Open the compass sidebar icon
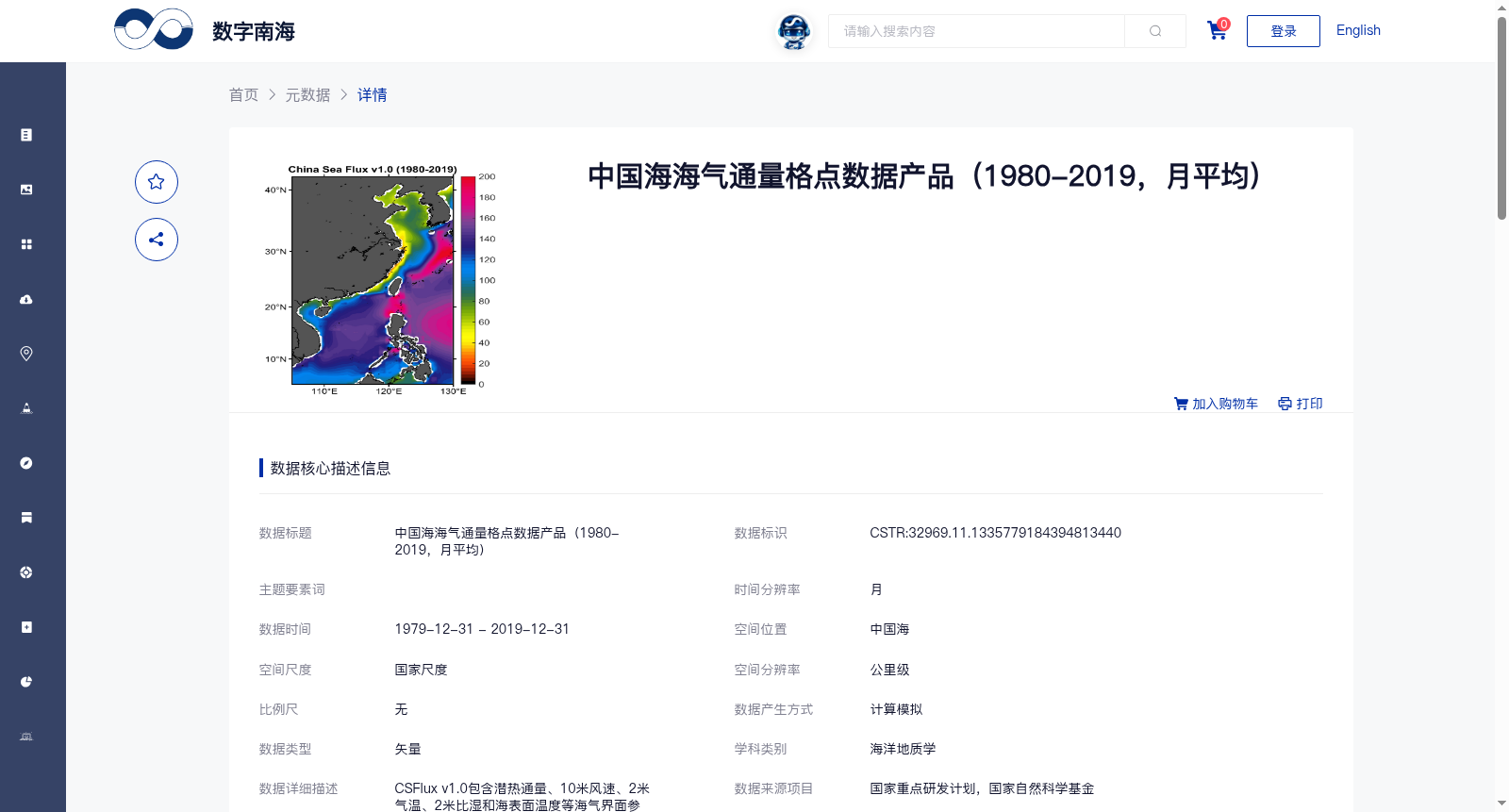The width and height of the screenshot is (1509, 812). [26, 463]
